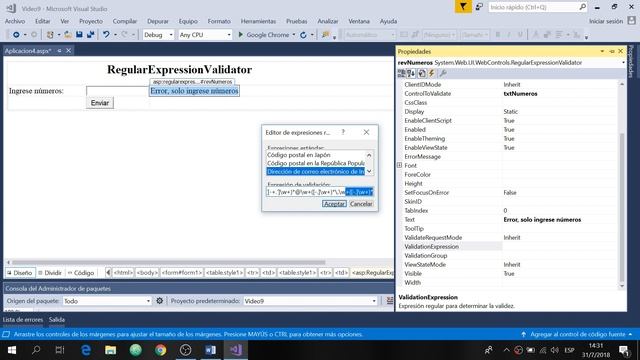This screenshot has height=360, width=640.
Task: Open the revNumeros object selector dropdown
Action: pyautogui.click(x=623, y=63)
